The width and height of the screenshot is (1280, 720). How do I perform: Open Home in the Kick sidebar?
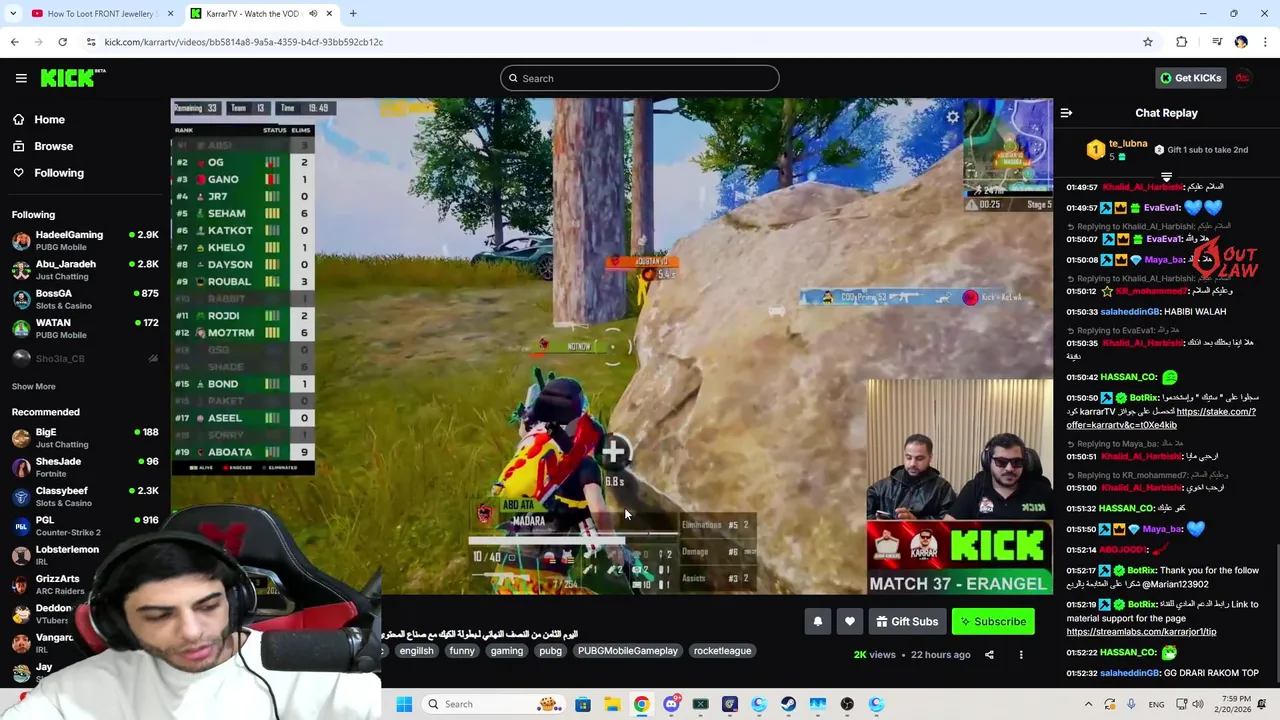click(x=49, y=119)
